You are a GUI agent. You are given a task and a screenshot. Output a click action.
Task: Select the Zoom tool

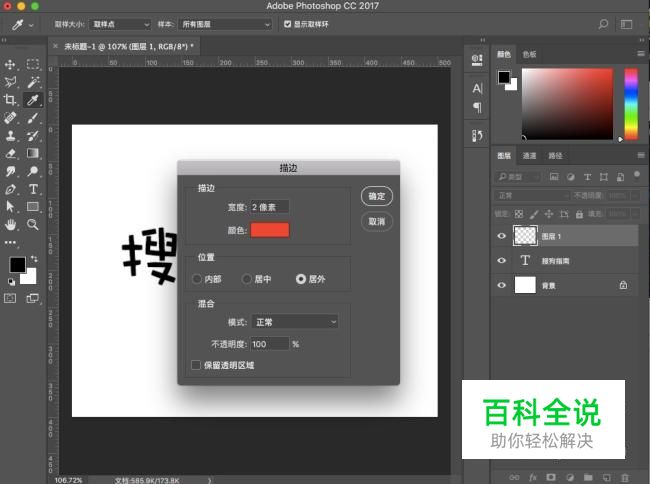[33, 224]
